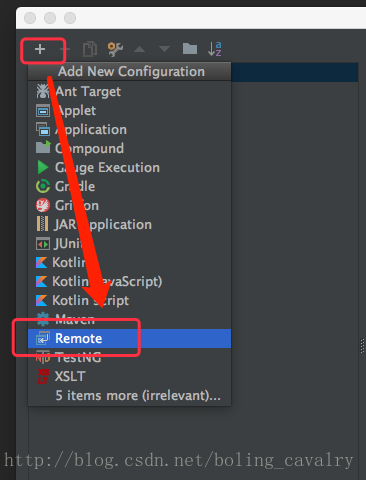366x480 pixels.
Task: Click the create new folder icon
Action: point(190,49)
